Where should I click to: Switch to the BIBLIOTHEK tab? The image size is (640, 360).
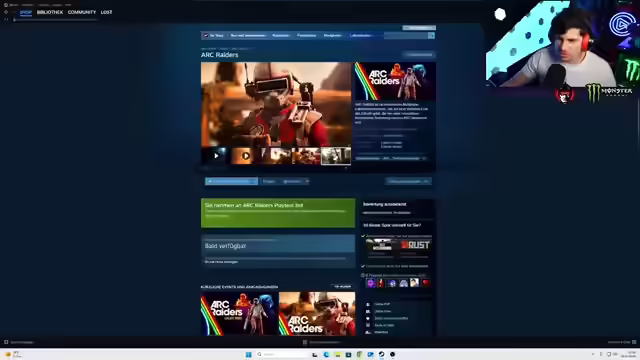50,12
